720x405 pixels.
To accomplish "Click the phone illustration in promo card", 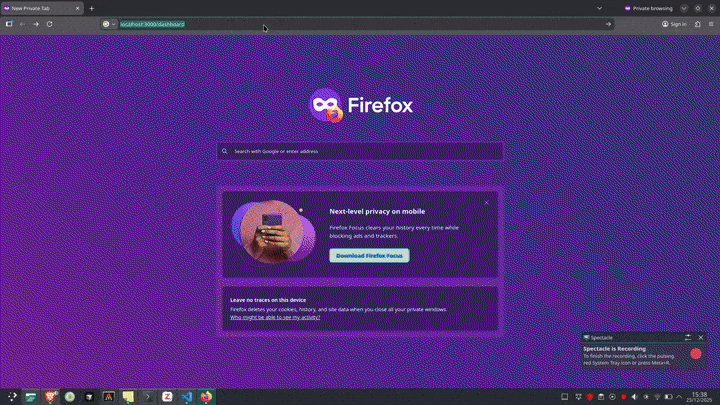I will [274, 232].
